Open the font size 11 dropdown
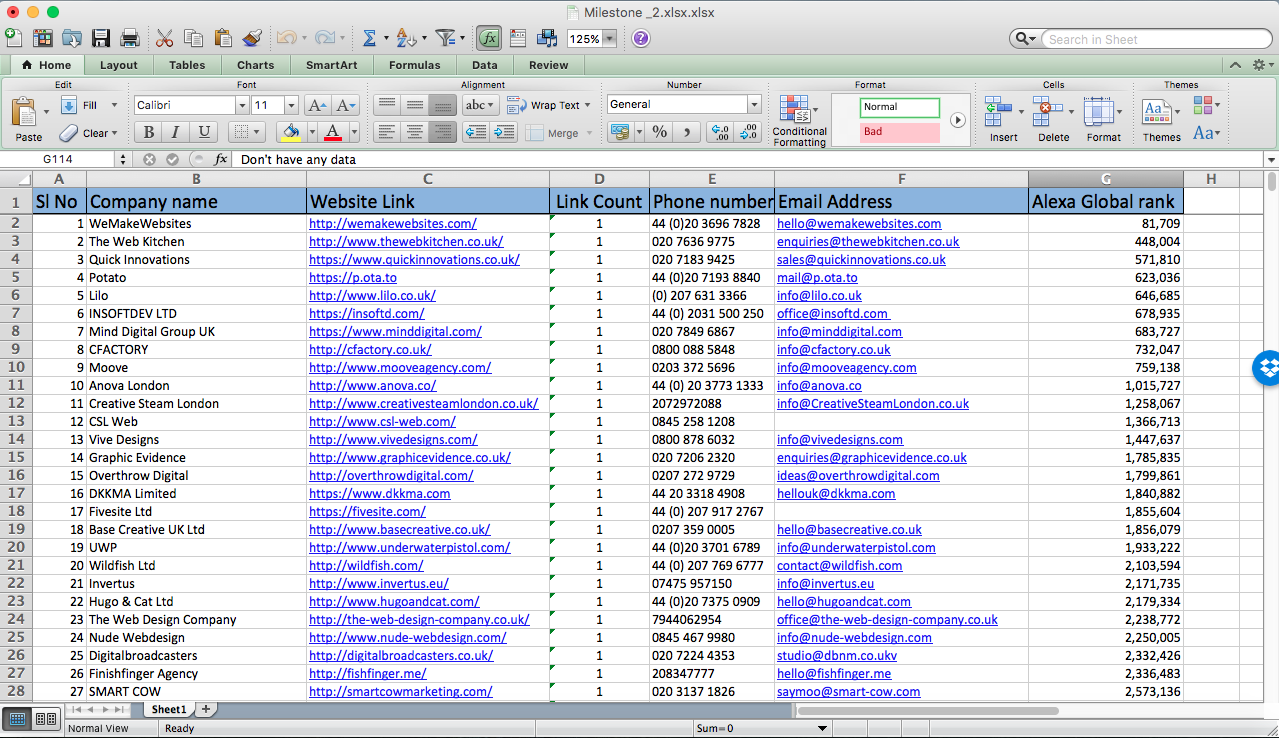The width and height of the screenshot is (1279, 738). click(x=291, y=105)
